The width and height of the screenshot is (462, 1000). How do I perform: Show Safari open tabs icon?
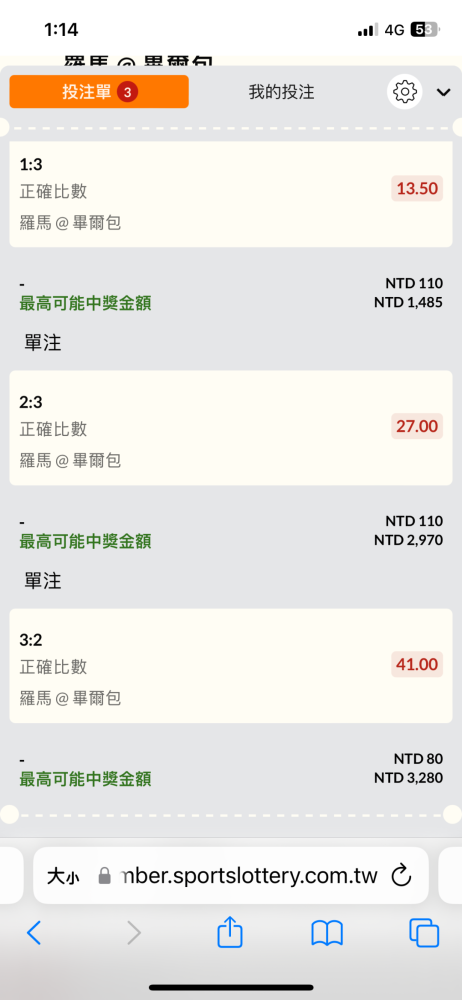coord(424,933)
